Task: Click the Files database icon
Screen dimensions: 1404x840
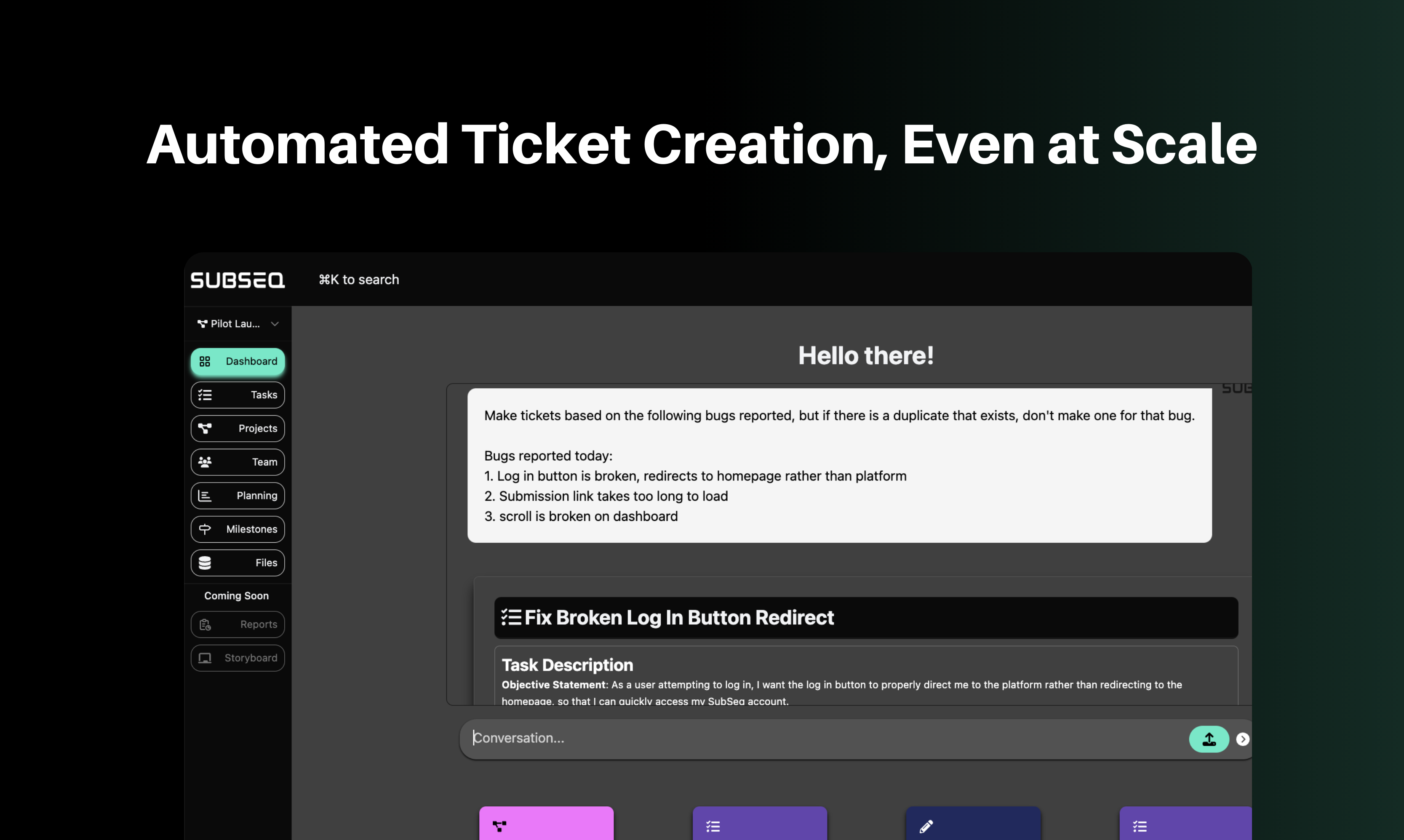Action: tap(205, 563)
